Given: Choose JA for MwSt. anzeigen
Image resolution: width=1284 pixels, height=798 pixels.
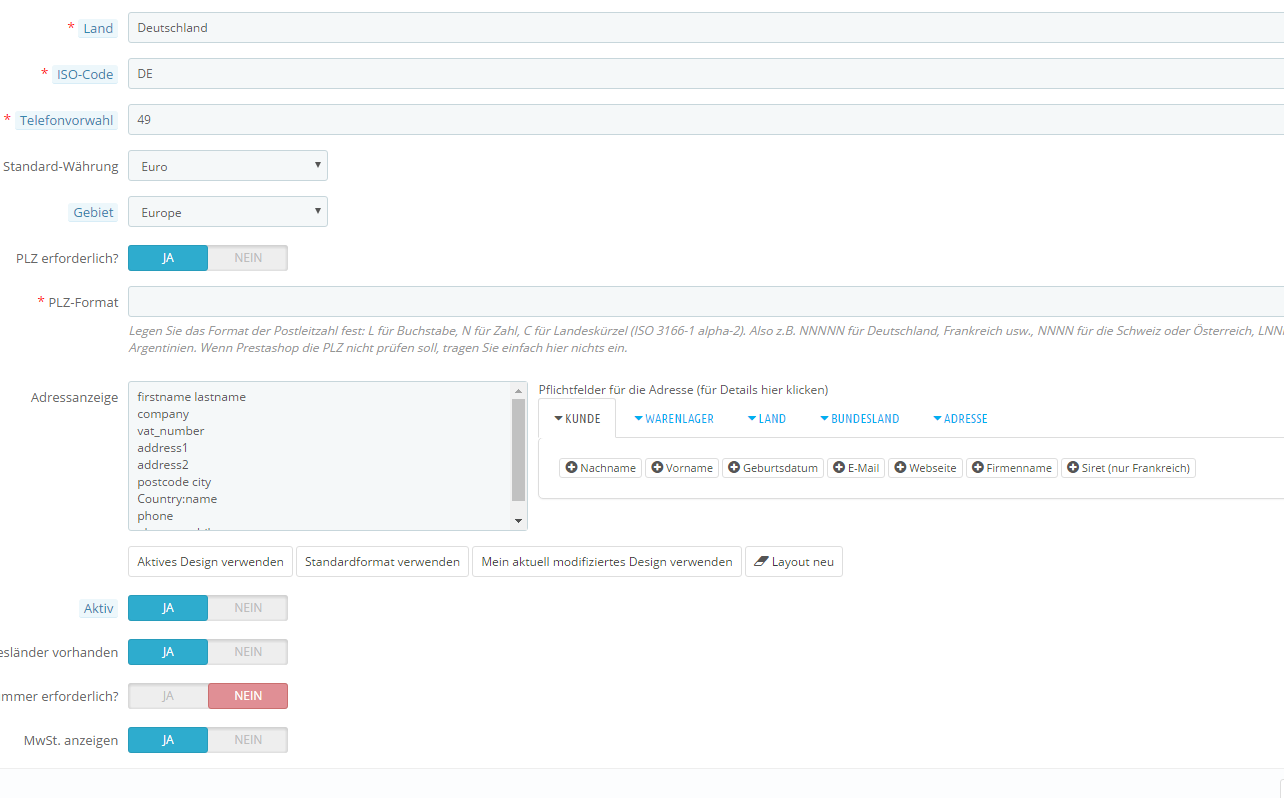Looking at the screenshot, I should click(168, 740).
